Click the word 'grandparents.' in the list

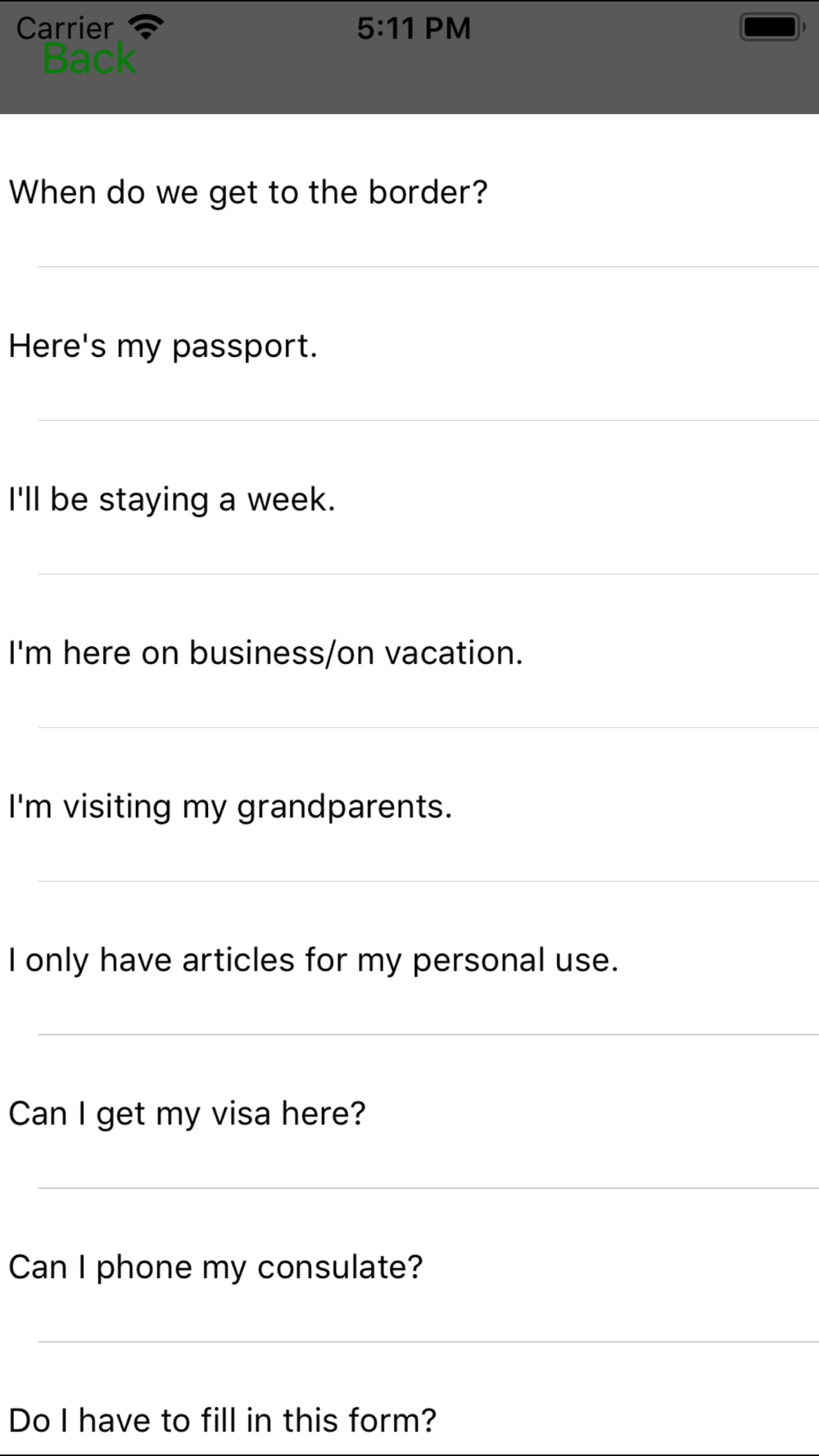click(x=344, y=807)
